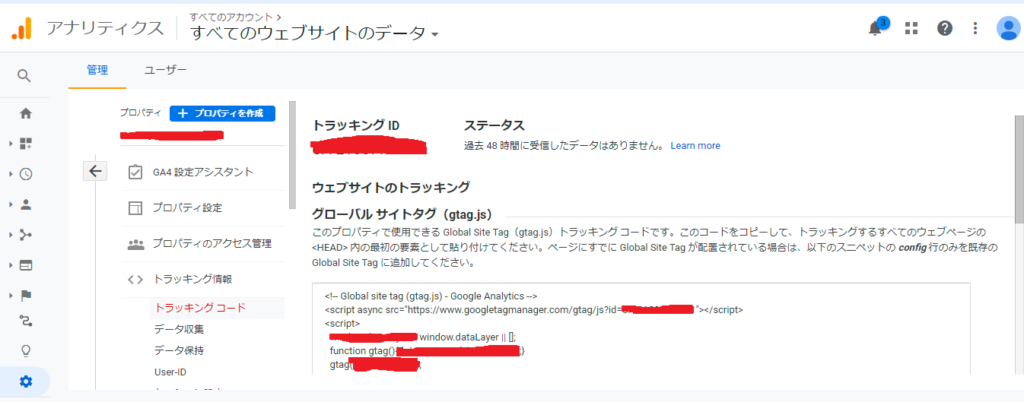Open the Discover lightbulb icon
Screen dimensions: 1024x402
(x=25, y=350)
